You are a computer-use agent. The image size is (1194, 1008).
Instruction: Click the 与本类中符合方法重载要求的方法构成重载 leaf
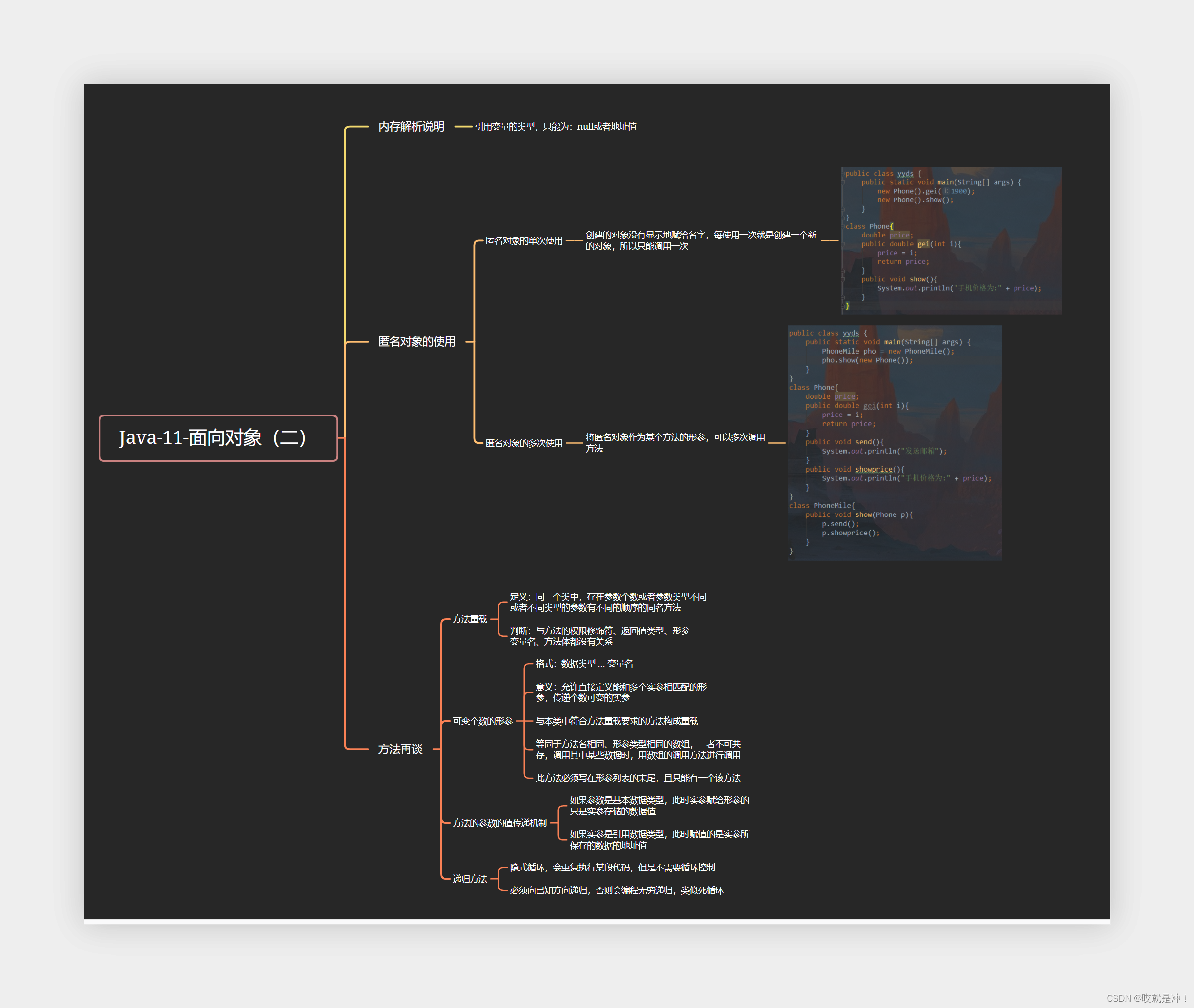tap(616, 721)
